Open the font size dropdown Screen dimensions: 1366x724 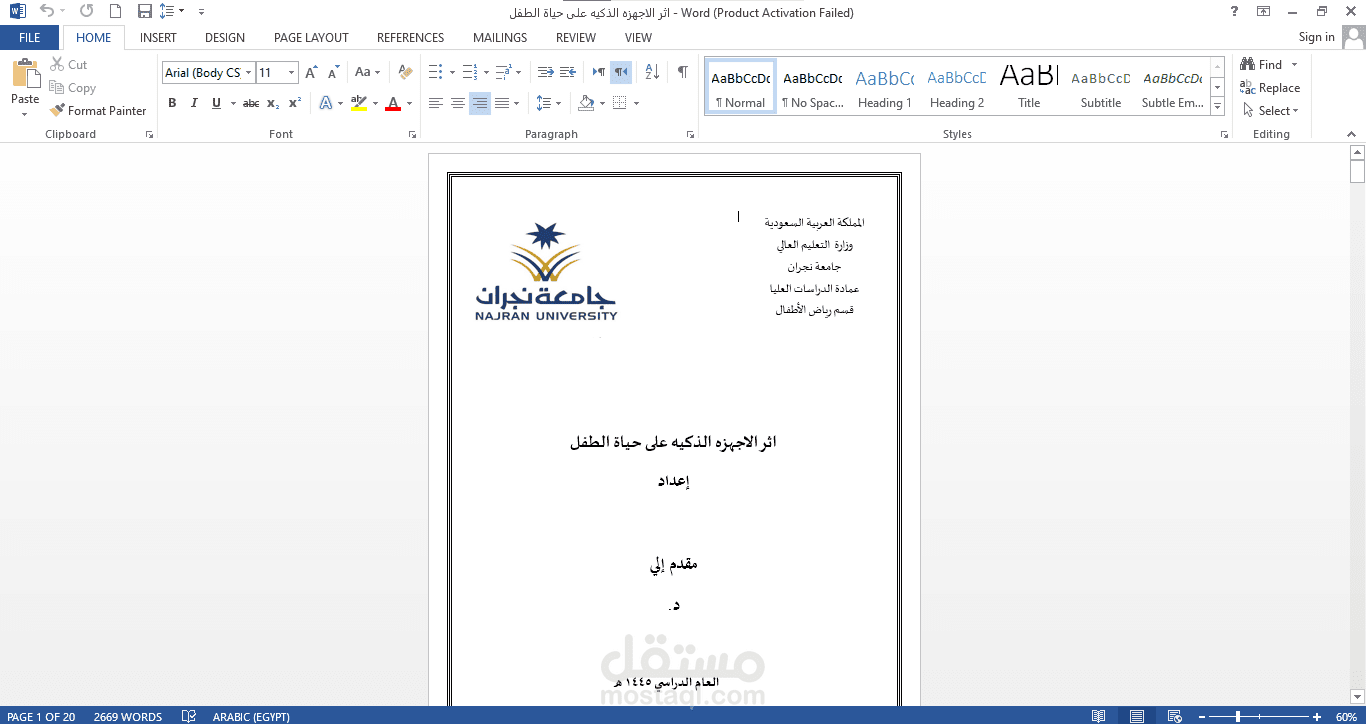click(291, 72)
